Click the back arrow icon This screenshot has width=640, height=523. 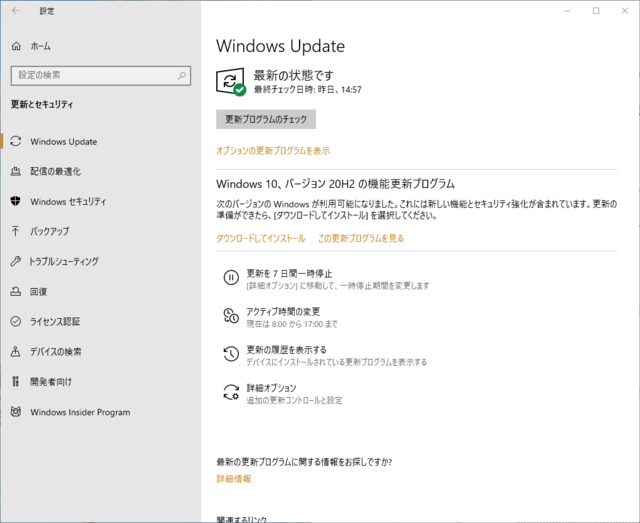coord(16,11)
